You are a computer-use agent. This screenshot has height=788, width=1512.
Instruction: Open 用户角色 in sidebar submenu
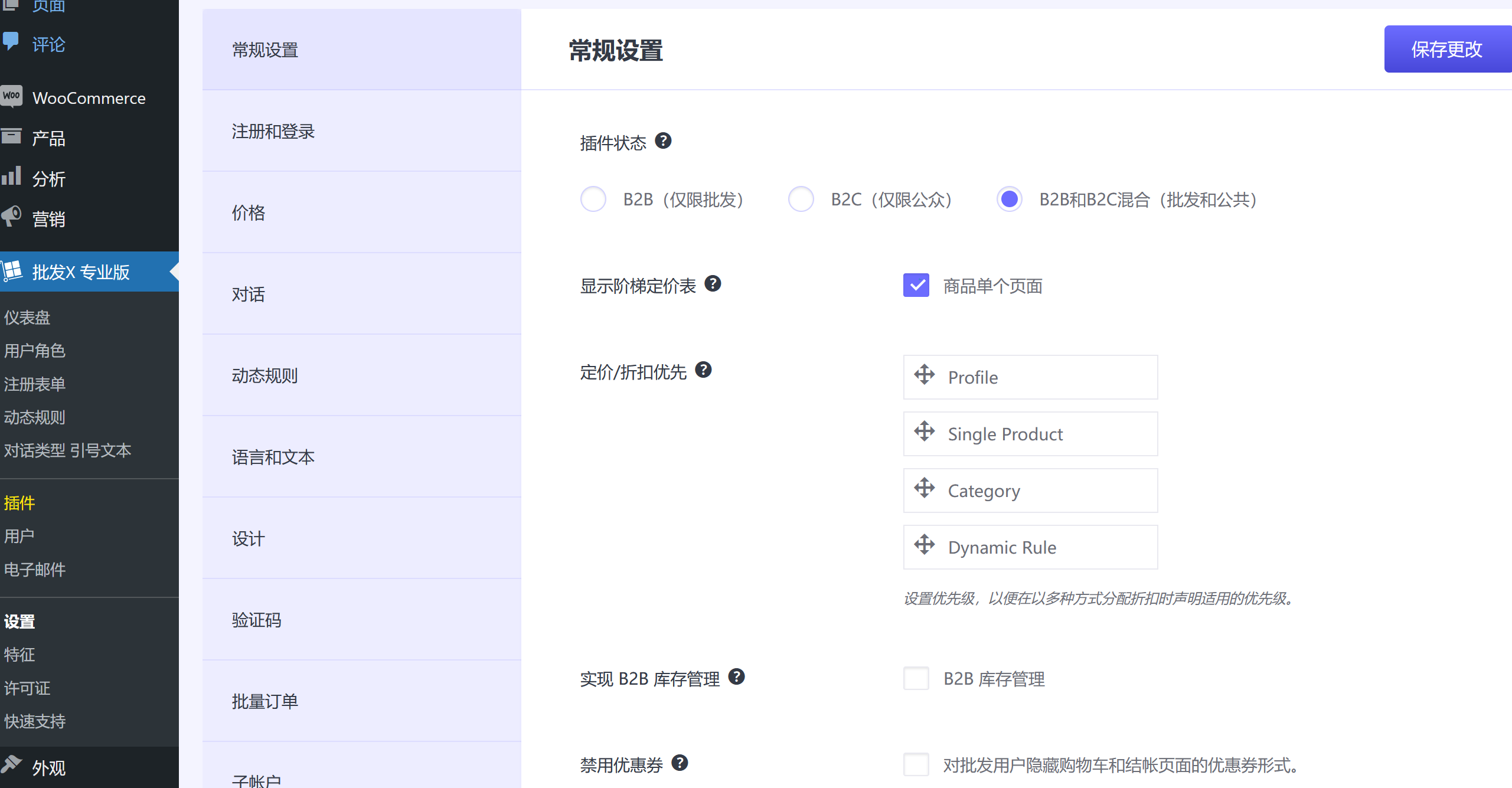(x=35, y=351)
